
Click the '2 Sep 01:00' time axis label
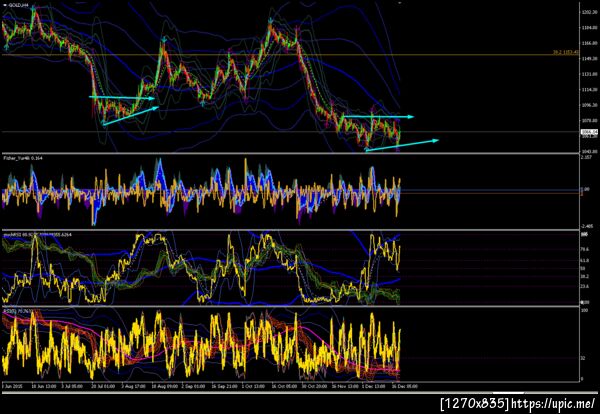point(193,386)
